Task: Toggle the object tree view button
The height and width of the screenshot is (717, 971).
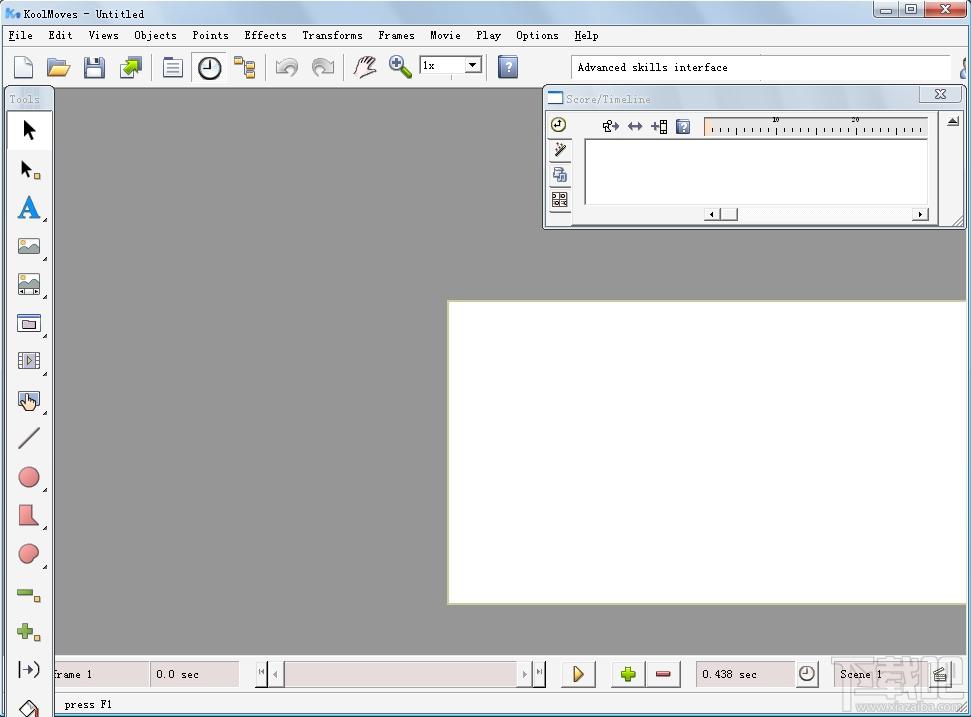Action: pyautogui.click(x=245, y=67)
